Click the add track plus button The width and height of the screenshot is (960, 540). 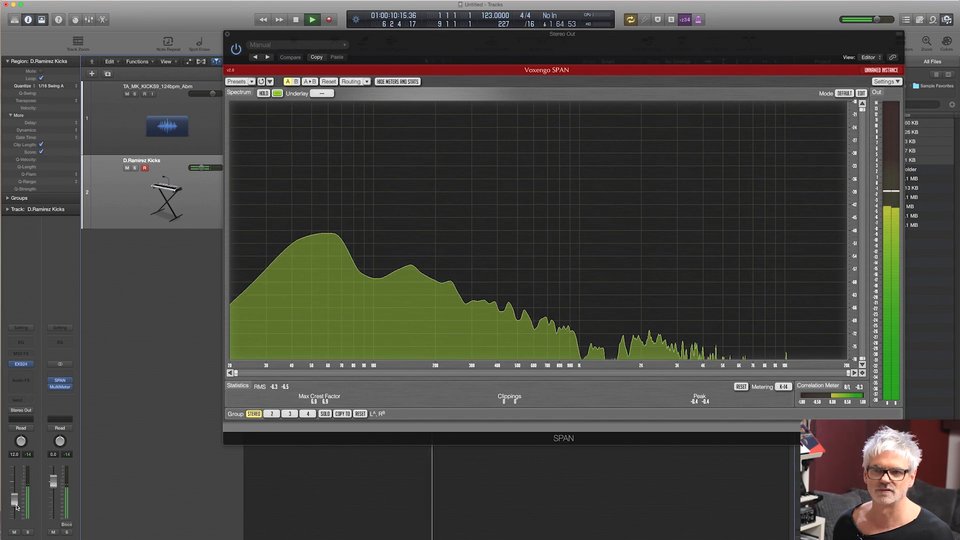tap(92, 73)
